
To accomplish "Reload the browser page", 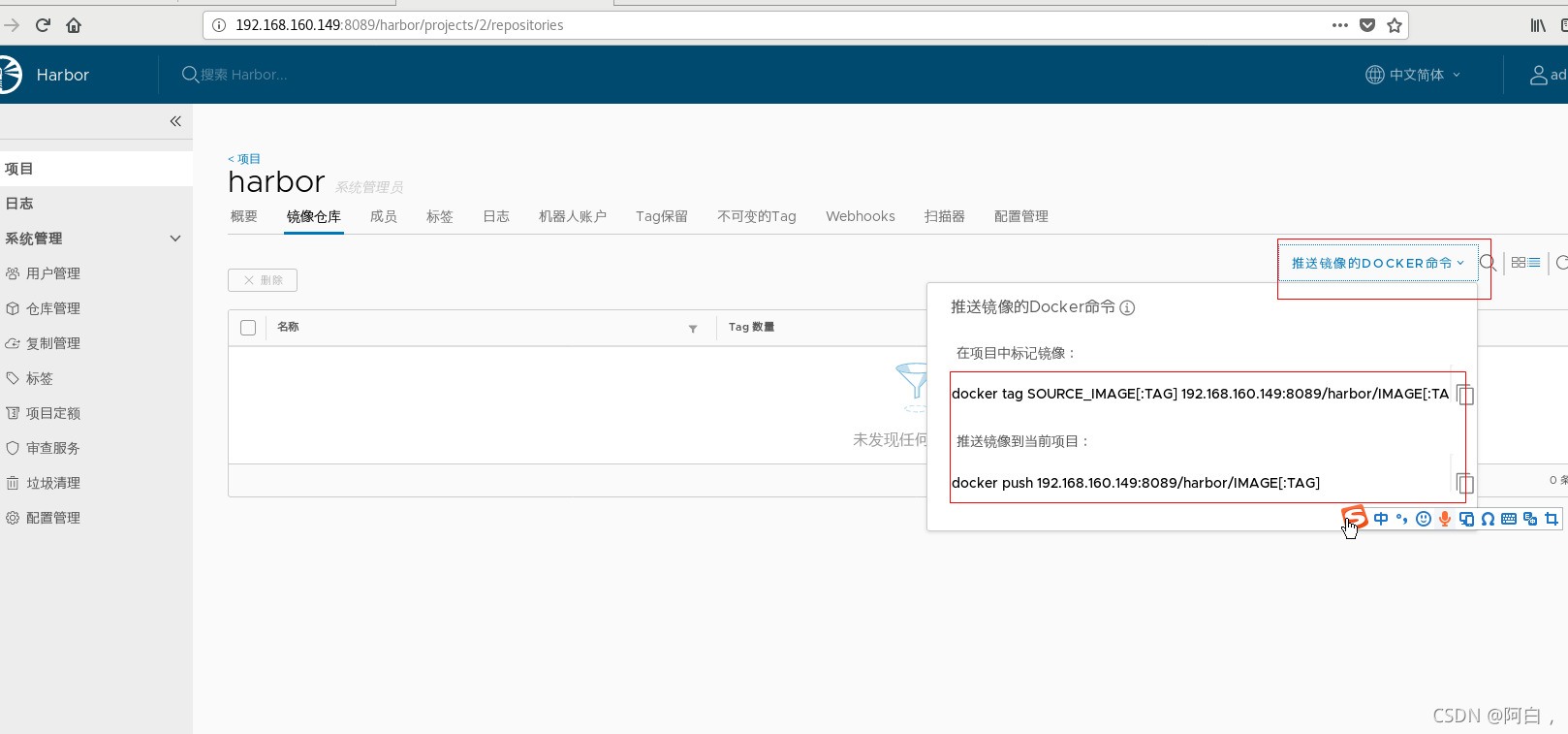I will coord(43,25).
